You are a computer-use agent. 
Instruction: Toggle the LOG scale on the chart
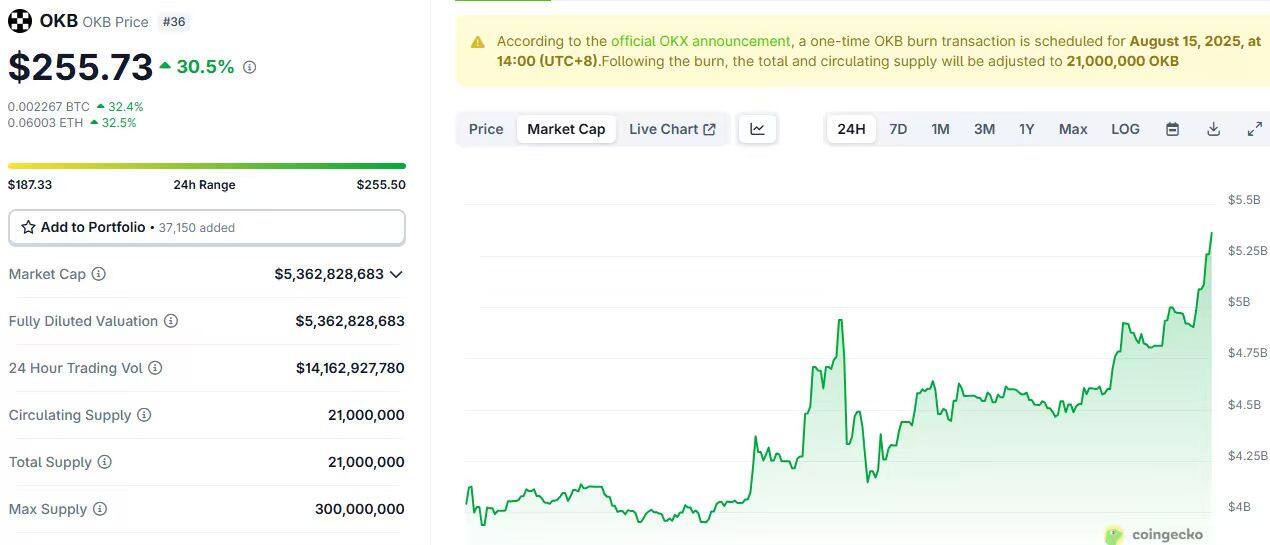click(x=1125, y=129)
